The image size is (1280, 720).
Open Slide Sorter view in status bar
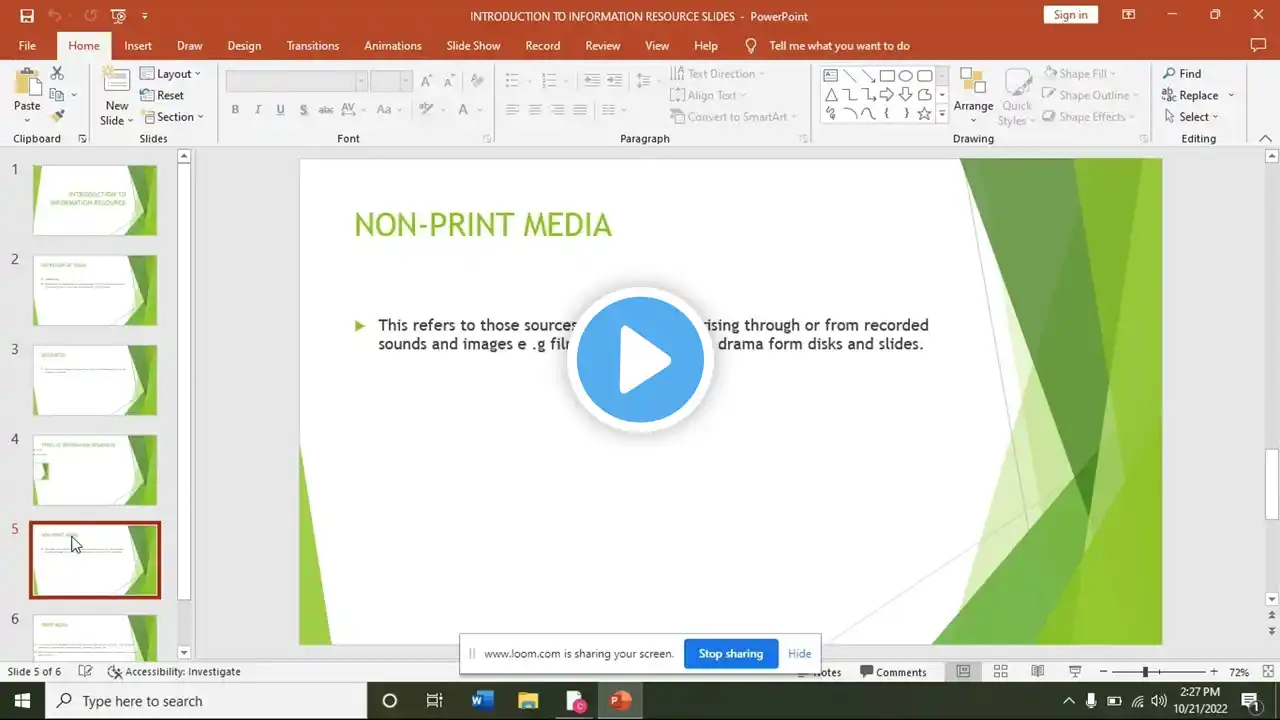click(1001, 672)
